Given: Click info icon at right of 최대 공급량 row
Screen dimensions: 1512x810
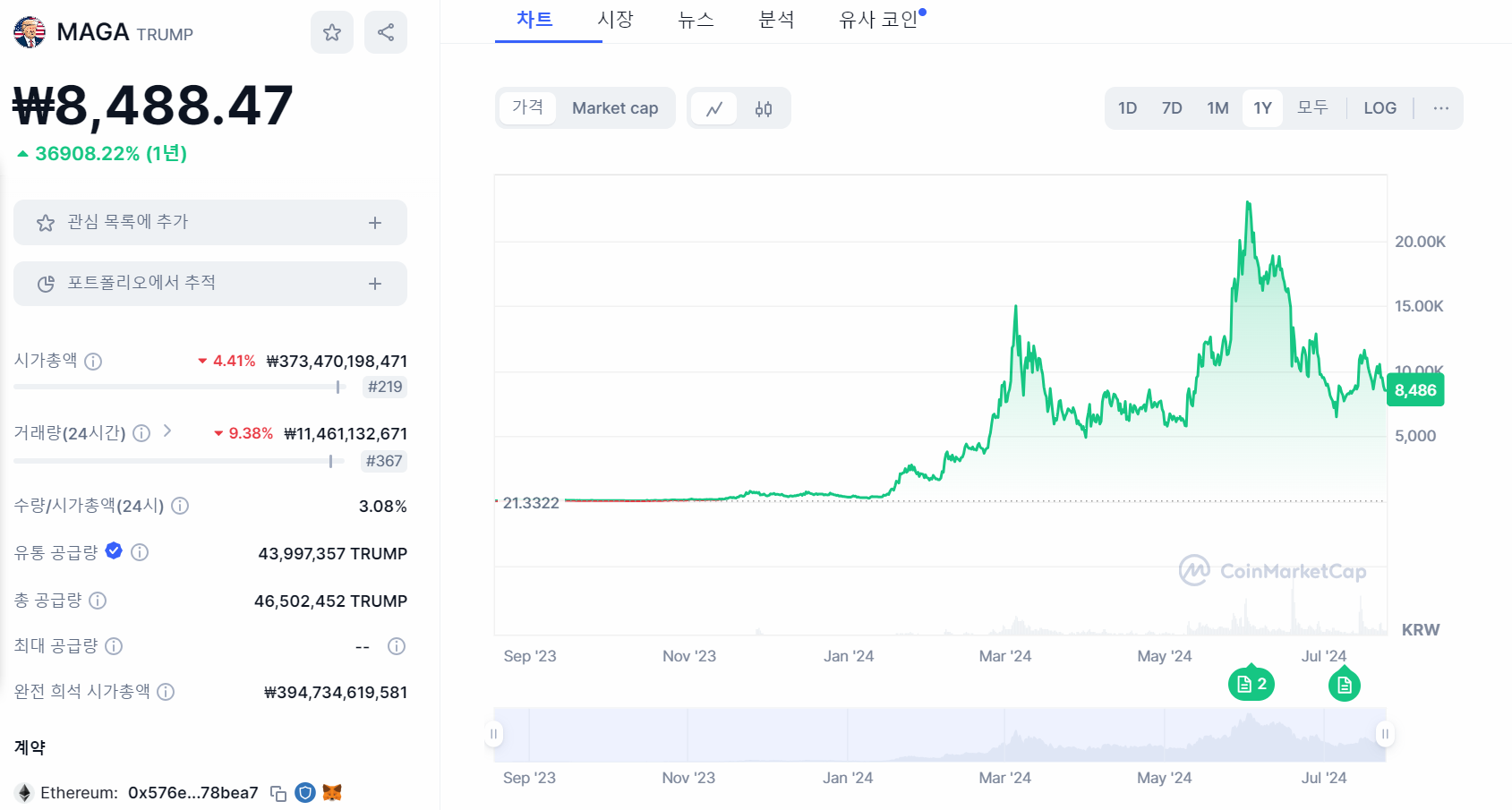Looking at the screenshot, I should (397, 646).
